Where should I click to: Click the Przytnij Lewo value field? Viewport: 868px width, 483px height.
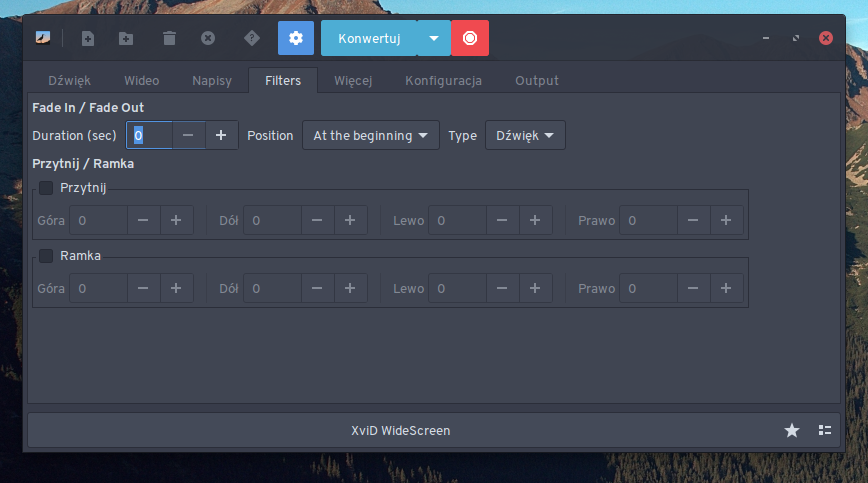pos(458,220)
